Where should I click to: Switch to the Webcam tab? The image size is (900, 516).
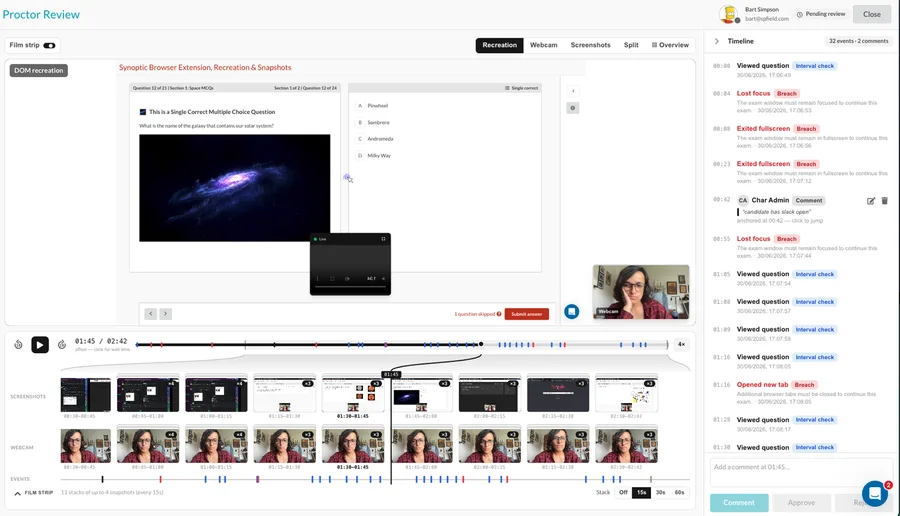pos(543,45)
